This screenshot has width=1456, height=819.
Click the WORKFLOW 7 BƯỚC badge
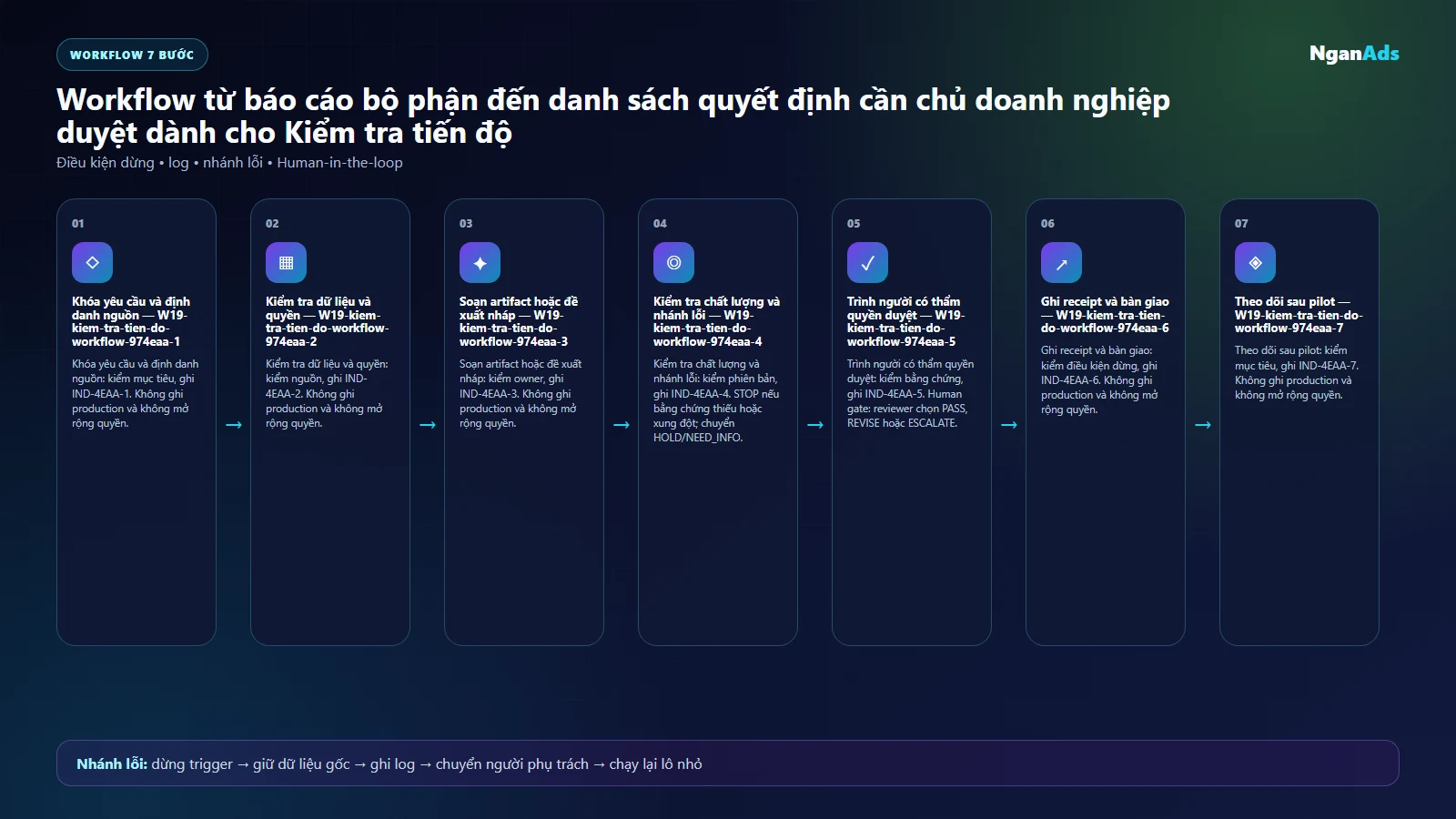pyautogui.click(x=132, y=55)
